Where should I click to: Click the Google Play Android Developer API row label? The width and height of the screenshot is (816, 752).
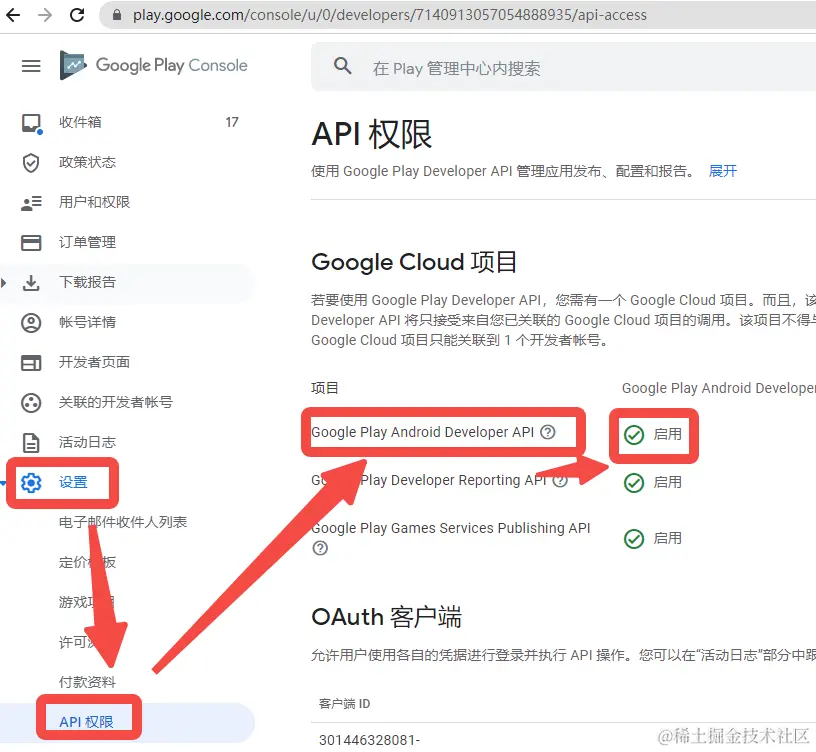(x=423, y=432)
